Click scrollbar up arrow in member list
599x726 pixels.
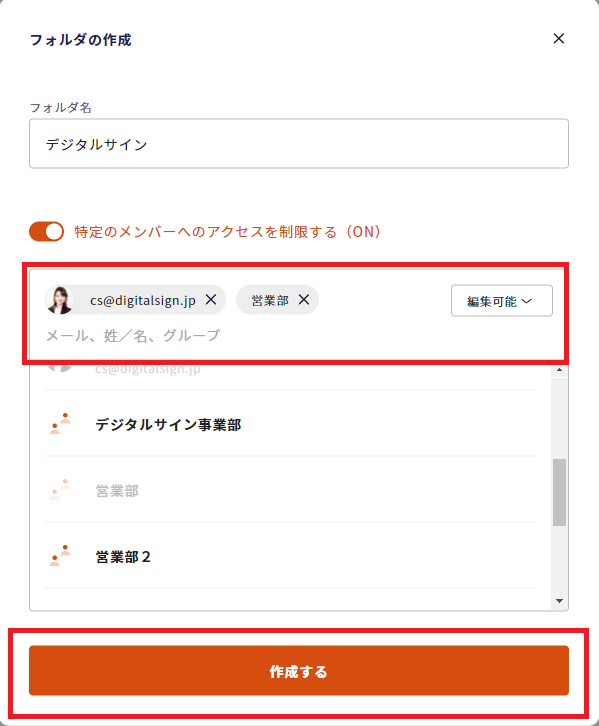(559, 370)
